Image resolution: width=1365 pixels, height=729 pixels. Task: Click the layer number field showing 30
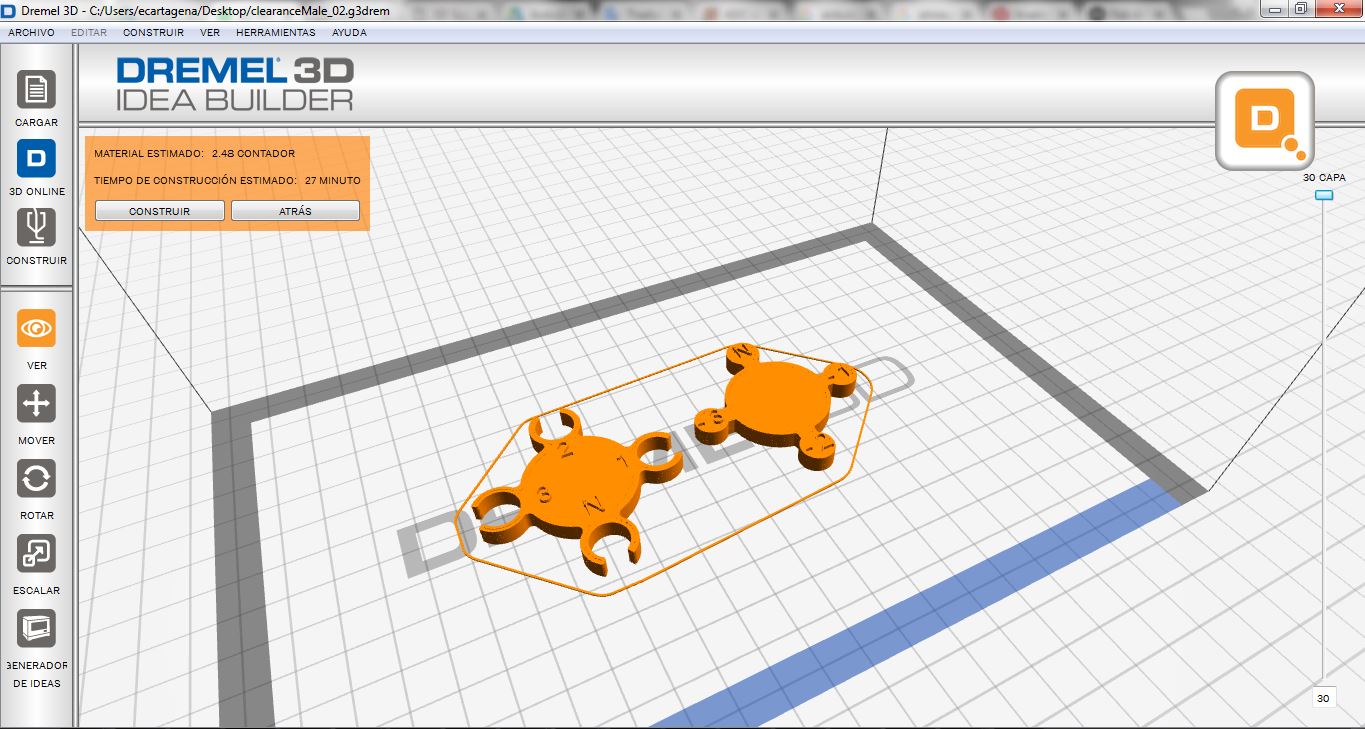[x=1324, y=698]
